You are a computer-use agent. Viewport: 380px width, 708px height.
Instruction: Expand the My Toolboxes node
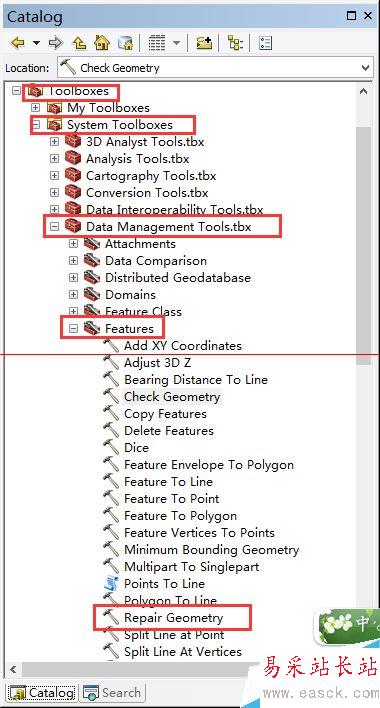(36, 108)
